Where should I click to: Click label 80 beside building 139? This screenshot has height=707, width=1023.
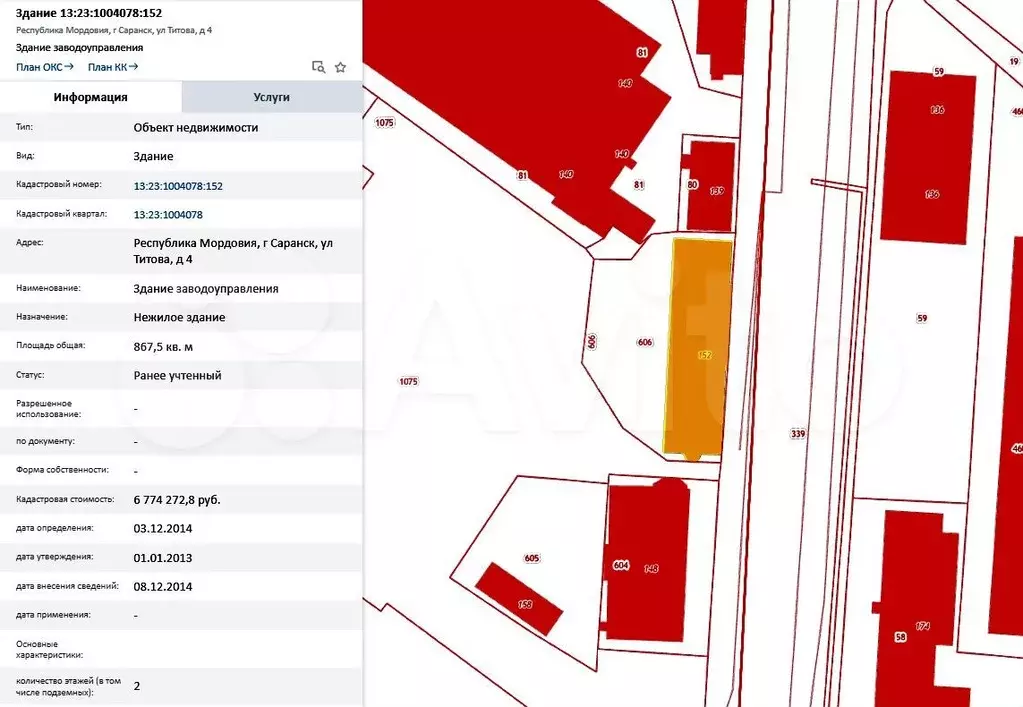(x=692, y=185)
